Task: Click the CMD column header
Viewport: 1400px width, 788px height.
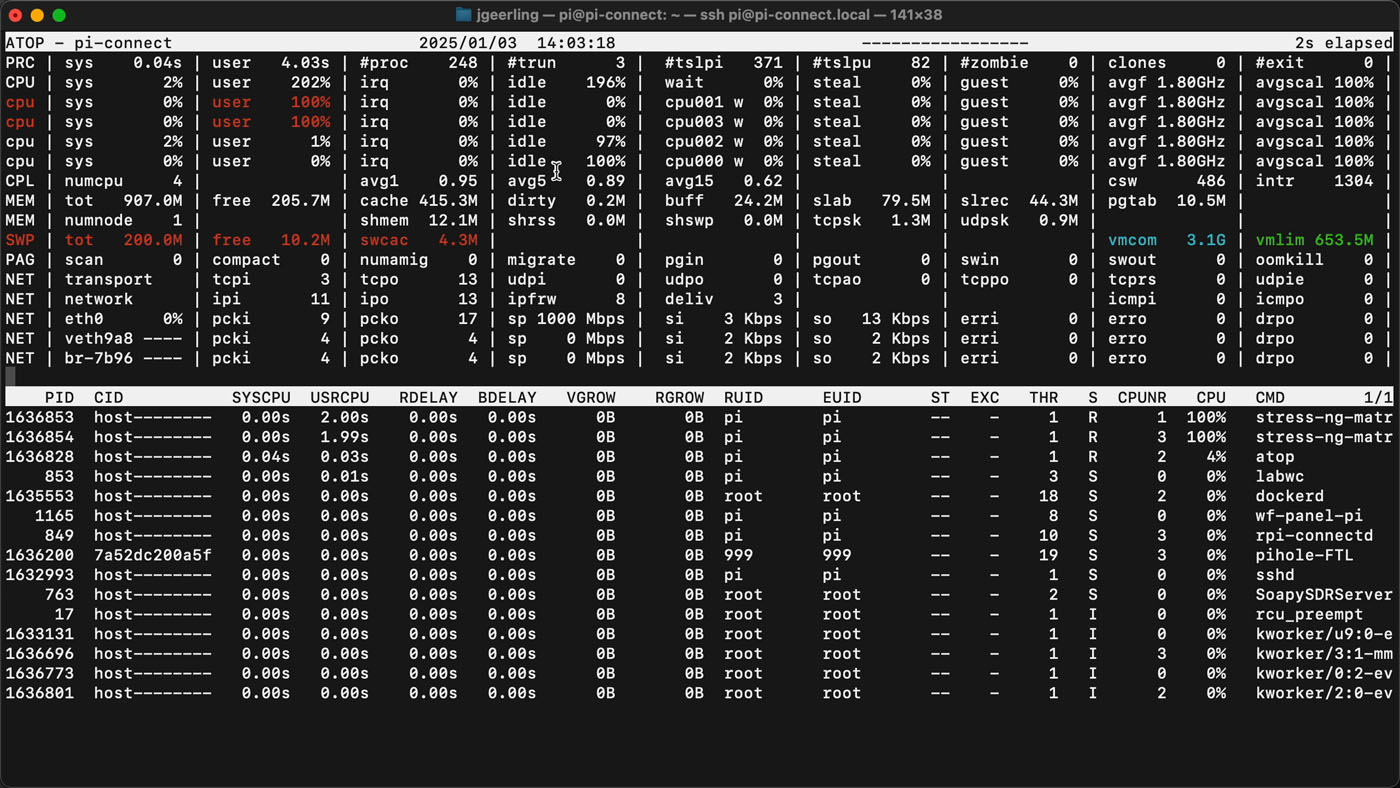Action: click(x=1272, y=396)
